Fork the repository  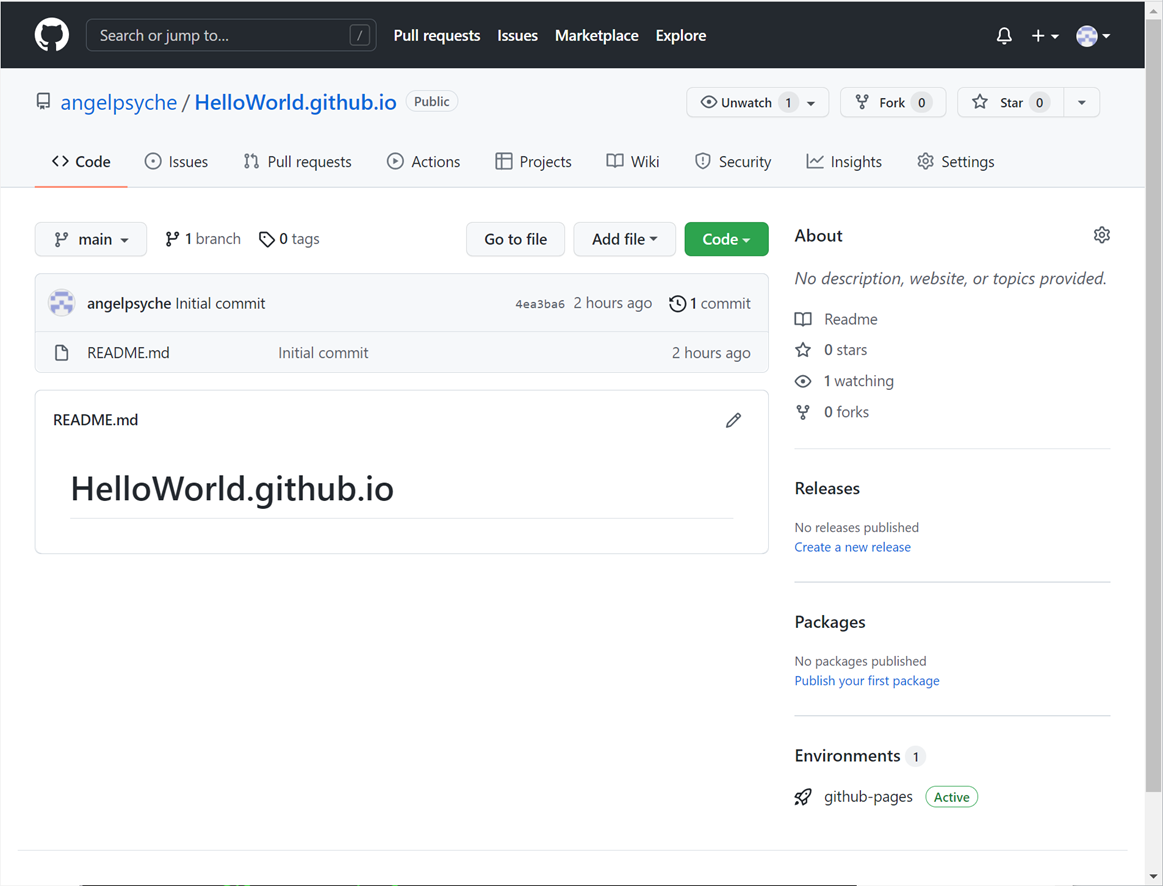click(x=892, y=102)
